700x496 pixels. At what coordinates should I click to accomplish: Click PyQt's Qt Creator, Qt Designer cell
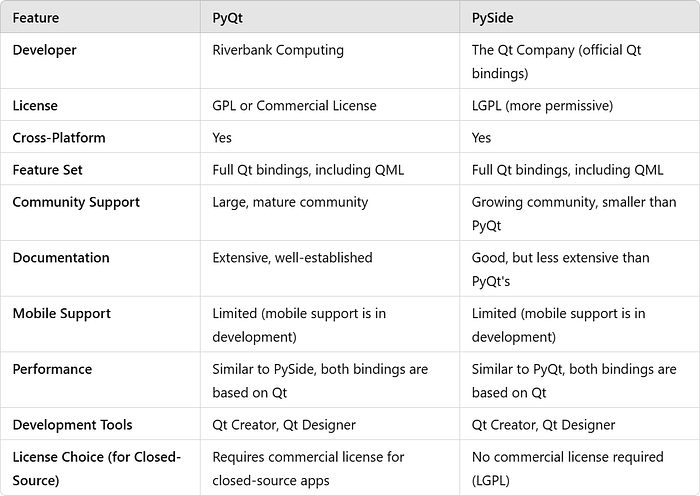284,425
